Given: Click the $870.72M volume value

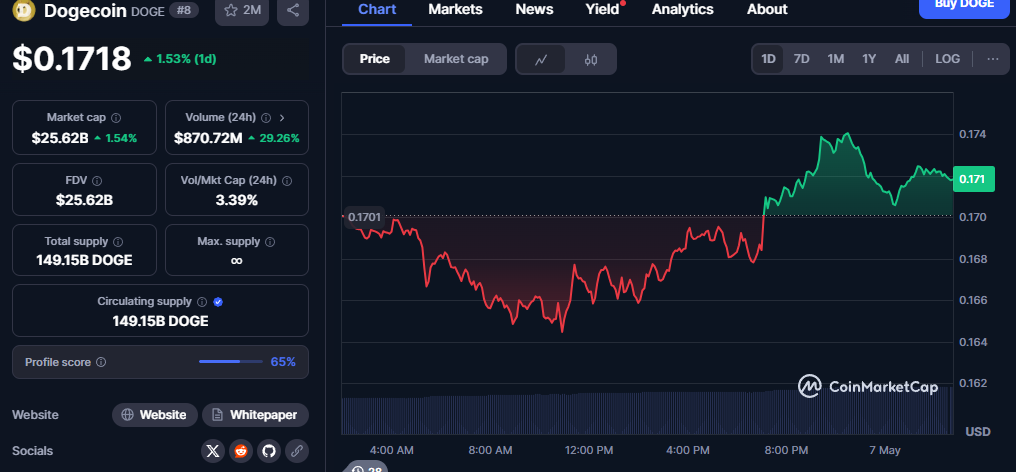Looking at the screenshot, I should click(208, 138).
